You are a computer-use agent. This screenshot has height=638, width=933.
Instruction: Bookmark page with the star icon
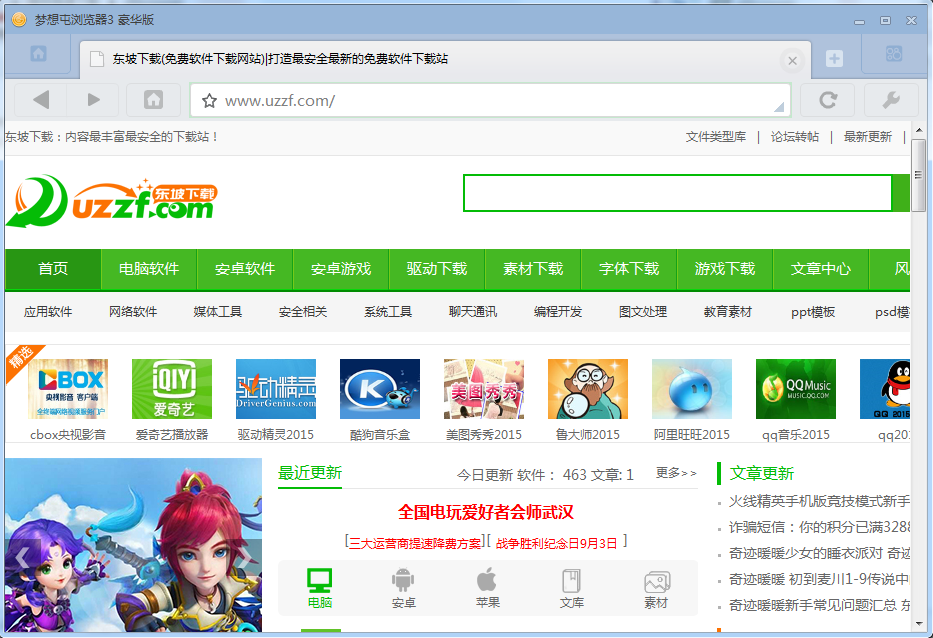click(209, 101)
